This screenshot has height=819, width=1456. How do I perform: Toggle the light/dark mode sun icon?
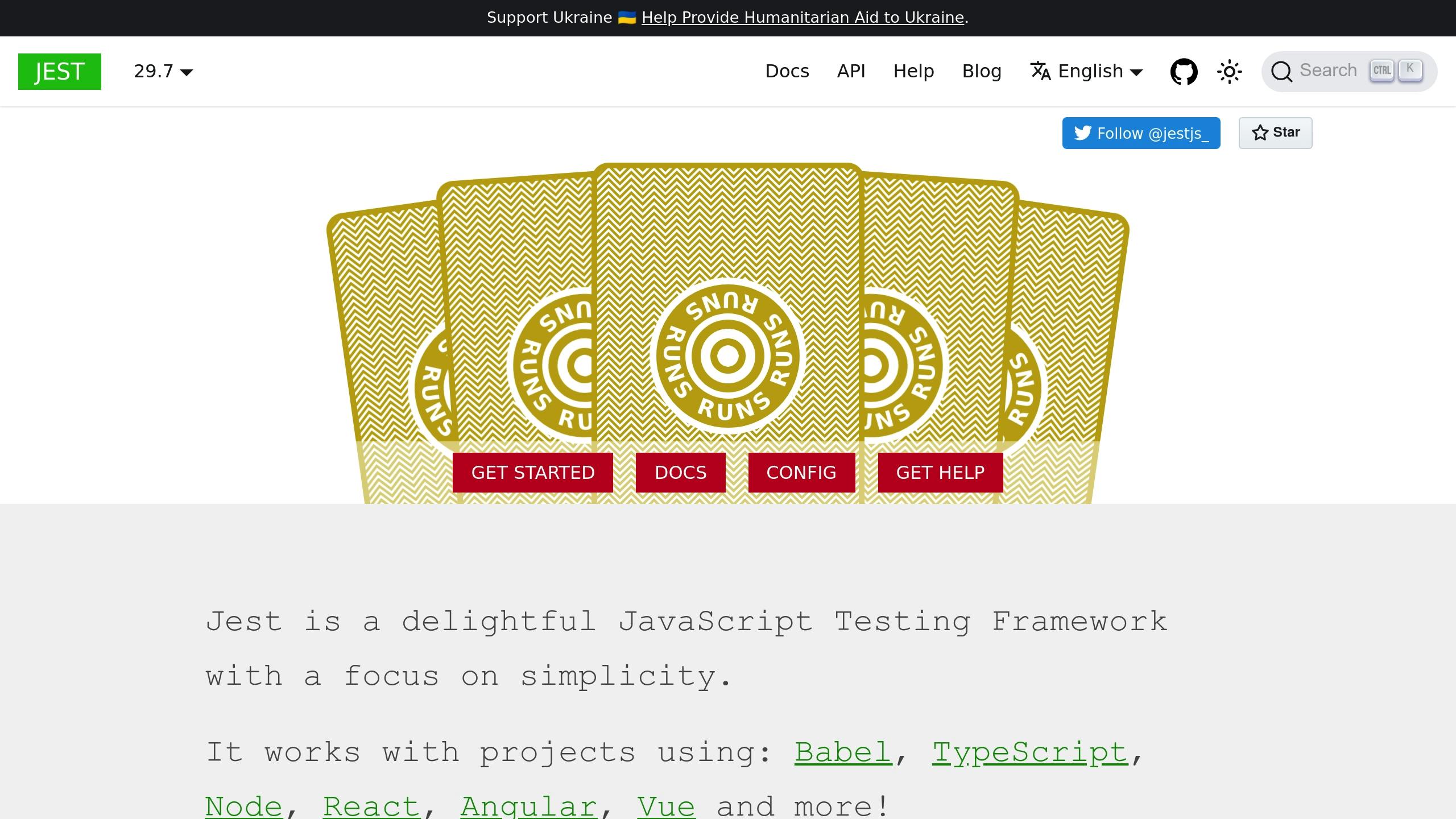coord(1230,72)
